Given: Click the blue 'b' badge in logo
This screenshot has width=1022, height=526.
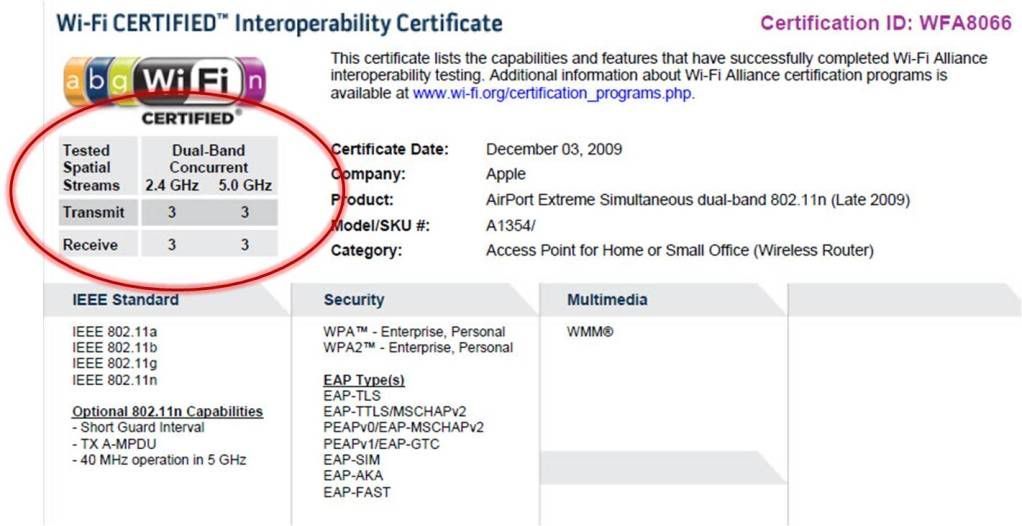Looking at the screenshot, I should [99, 81].
